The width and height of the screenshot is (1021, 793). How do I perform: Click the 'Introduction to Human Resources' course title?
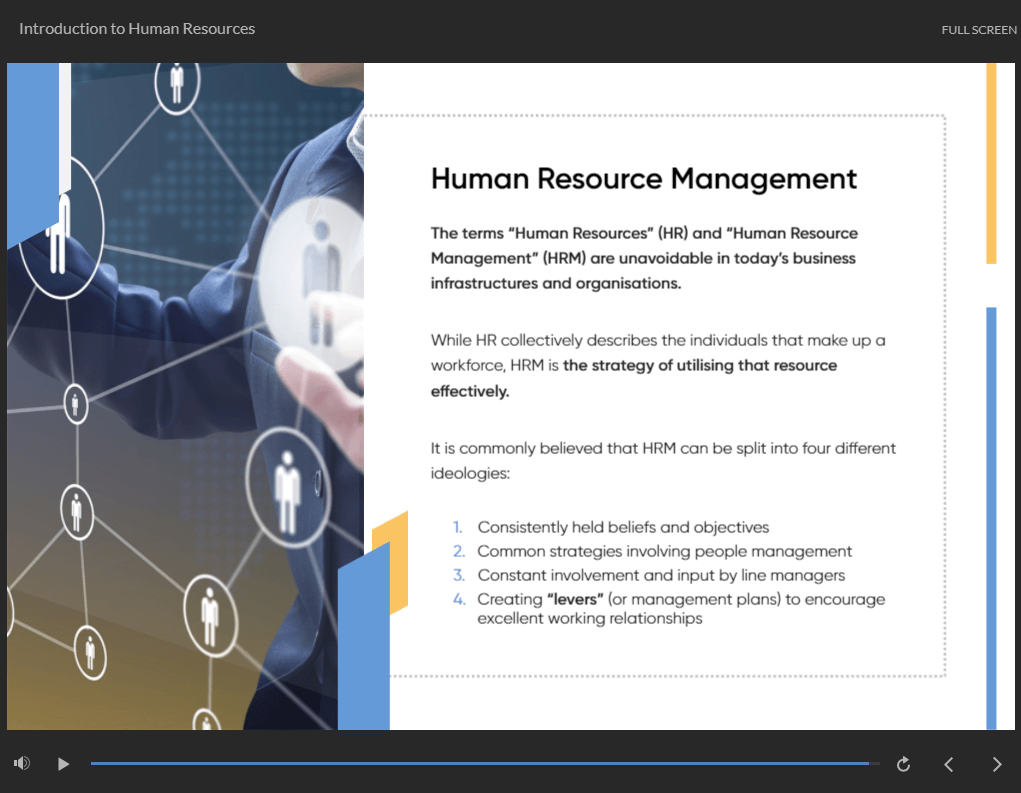137,29
